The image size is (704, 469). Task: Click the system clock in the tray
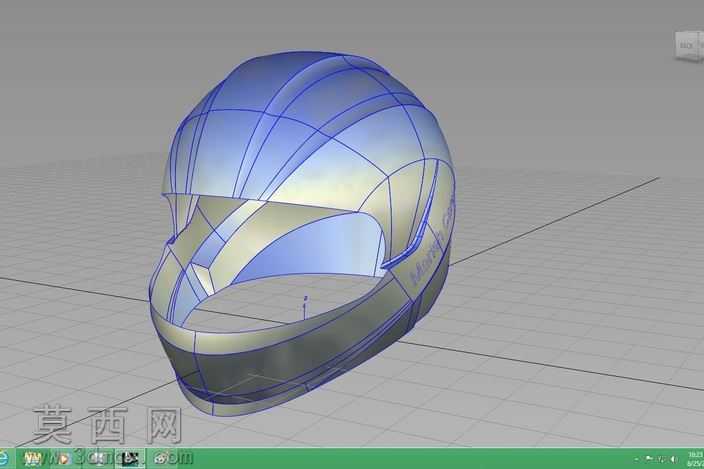point(695,459)
